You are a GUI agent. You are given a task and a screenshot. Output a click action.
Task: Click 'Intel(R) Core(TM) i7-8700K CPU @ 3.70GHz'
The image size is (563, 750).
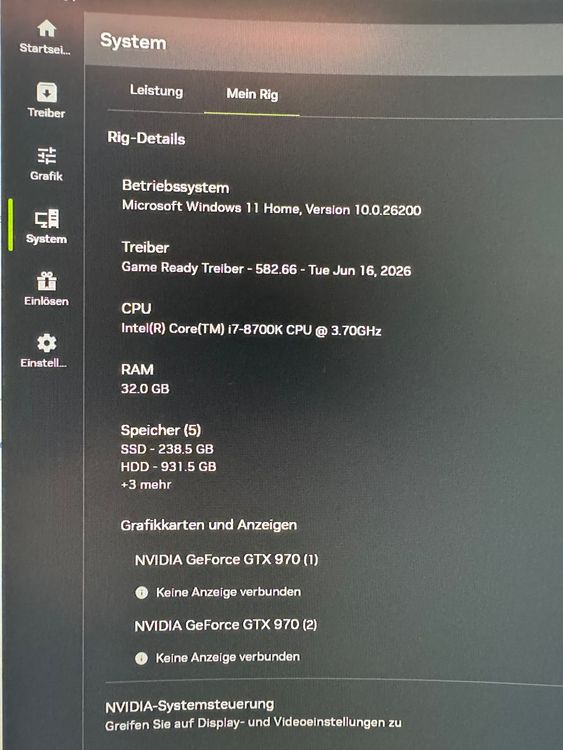(x=251, y=329)
